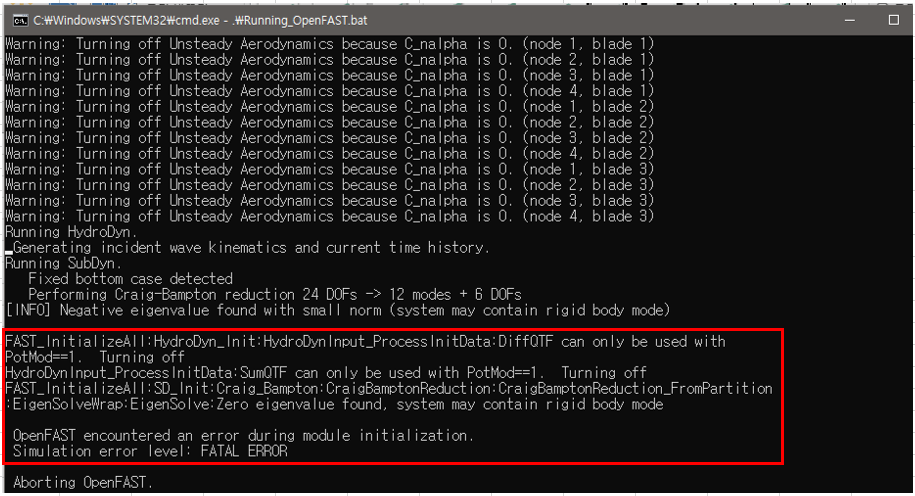The width and height of the screenshot is (915, 496).
Task: Click 'FAST_InitializeAll:SD_Init:Craig_Bampton' line
Action: [389, 389]
